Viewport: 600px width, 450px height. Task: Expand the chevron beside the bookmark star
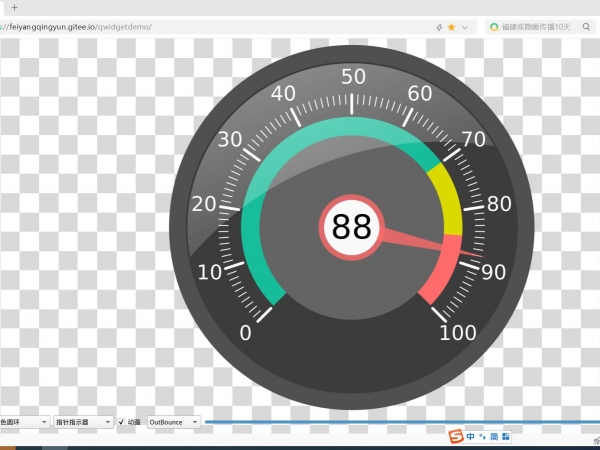point(465,27)
